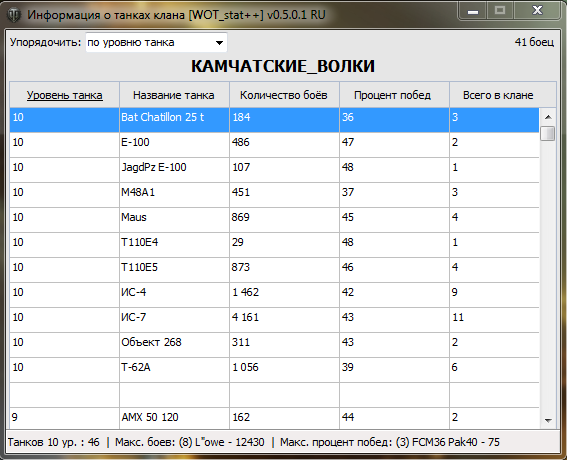Image resolution: width=567 pixels, height=460 pixels.
Task: Click the 'Количество боёв' column header
Action: pos(284,95)
